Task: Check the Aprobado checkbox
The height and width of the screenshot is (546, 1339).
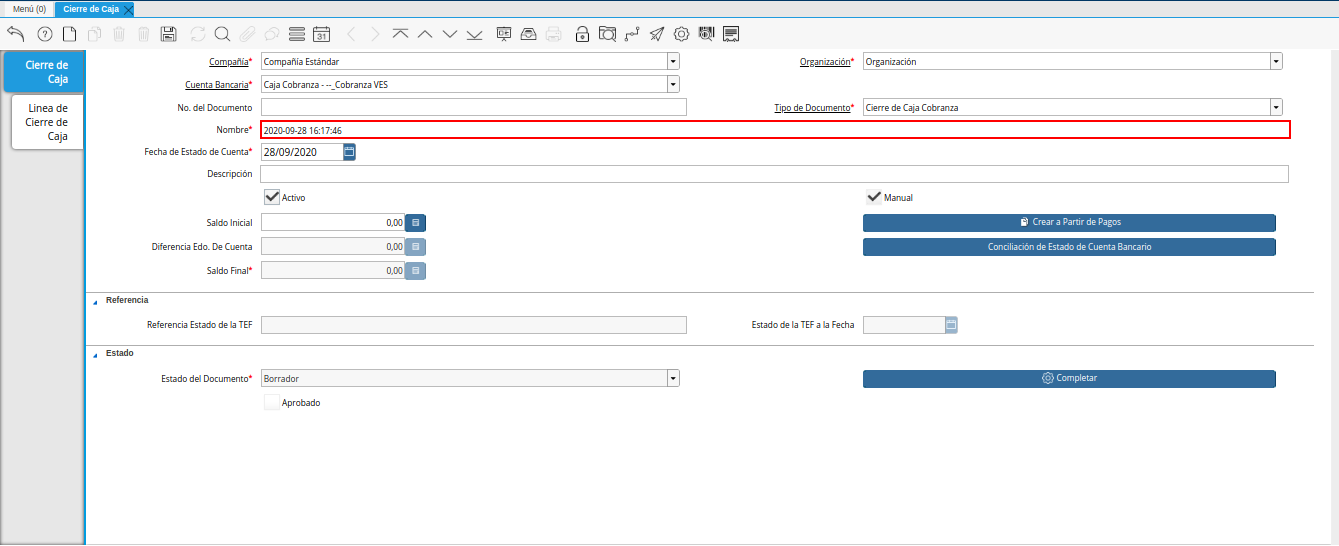Action: point(271,402)
